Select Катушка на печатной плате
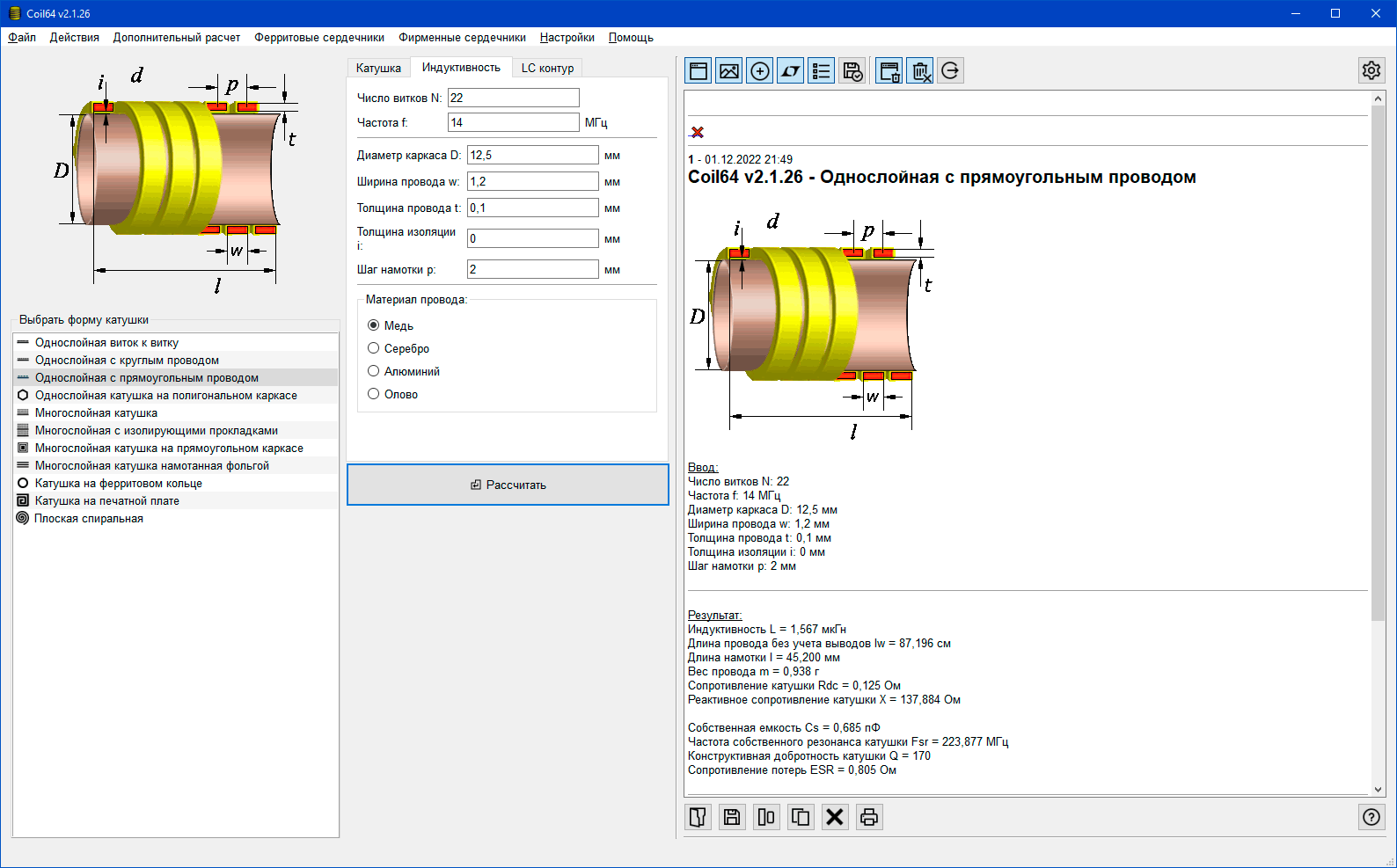 [x=176, y=500]
